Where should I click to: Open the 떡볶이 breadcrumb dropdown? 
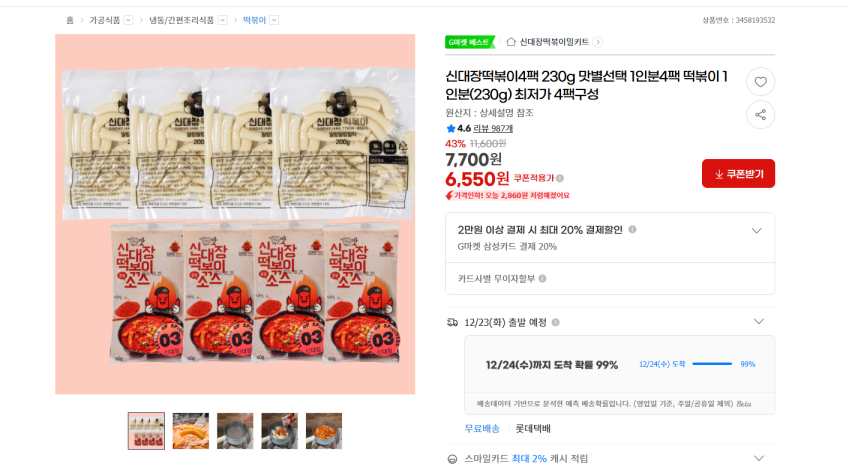click(275, 20)
